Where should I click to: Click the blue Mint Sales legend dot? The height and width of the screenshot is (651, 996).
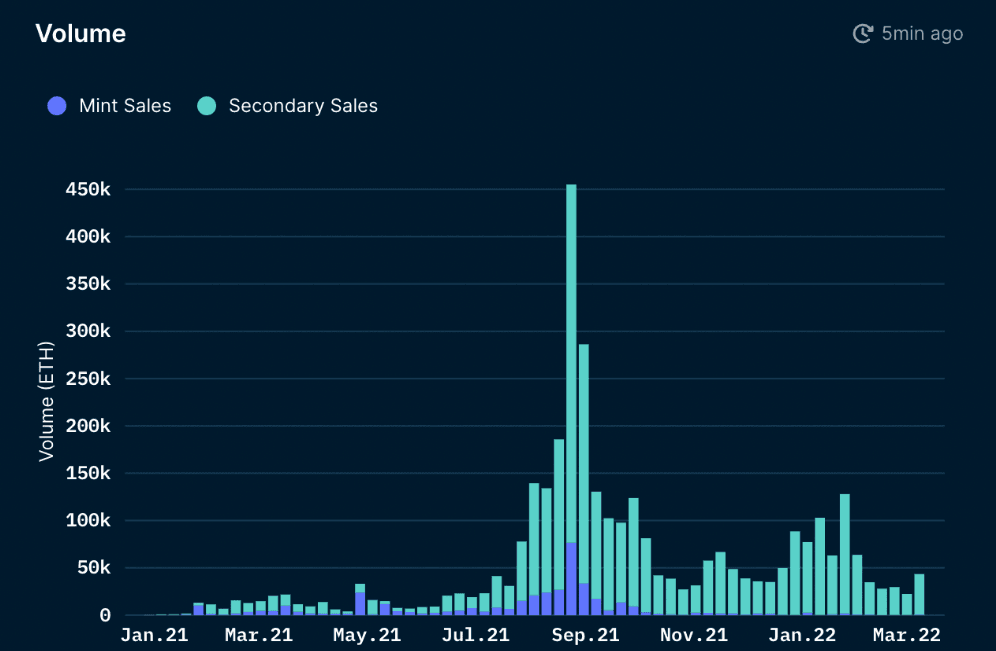pyautogui.click(x=57, y=106)
